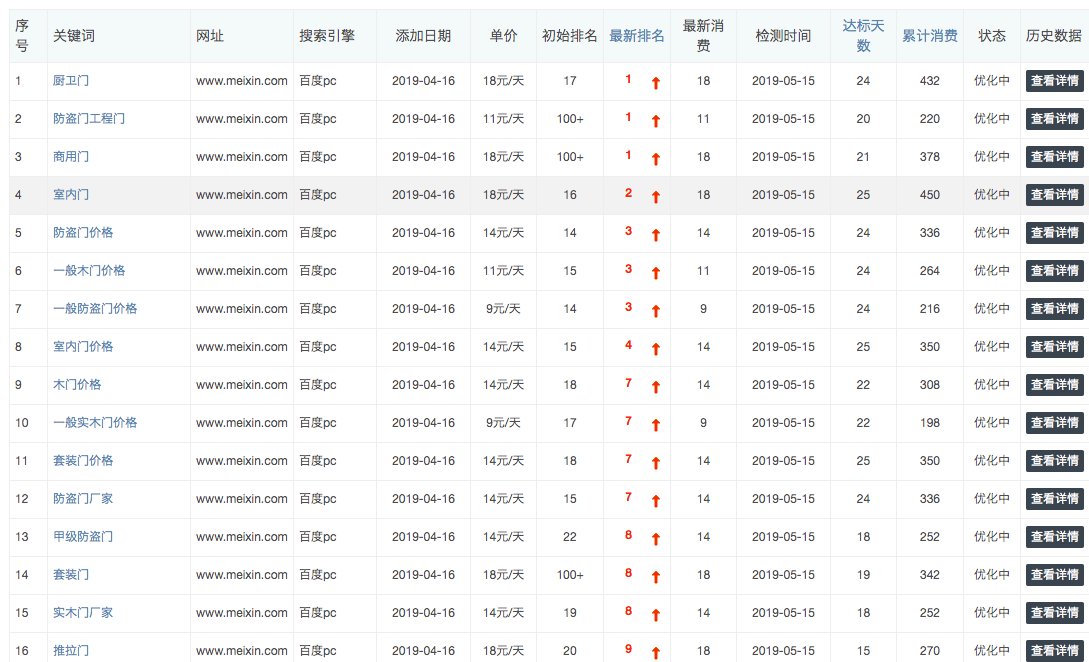
Task: View details (查看详情) for 商用门 row
Action: [x=1054, y=157]
